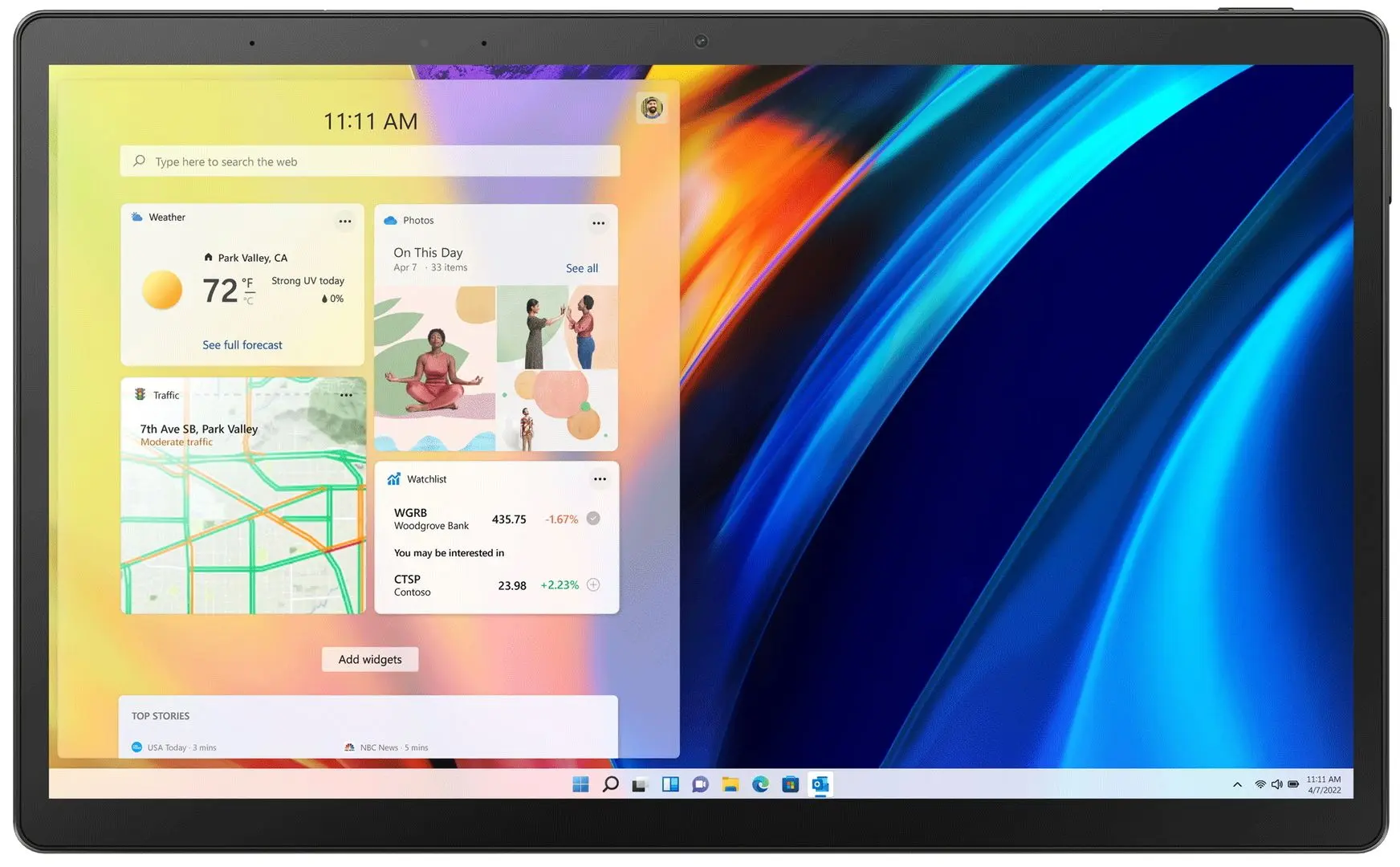Open File Explorer from taskbar

(730, 784)
